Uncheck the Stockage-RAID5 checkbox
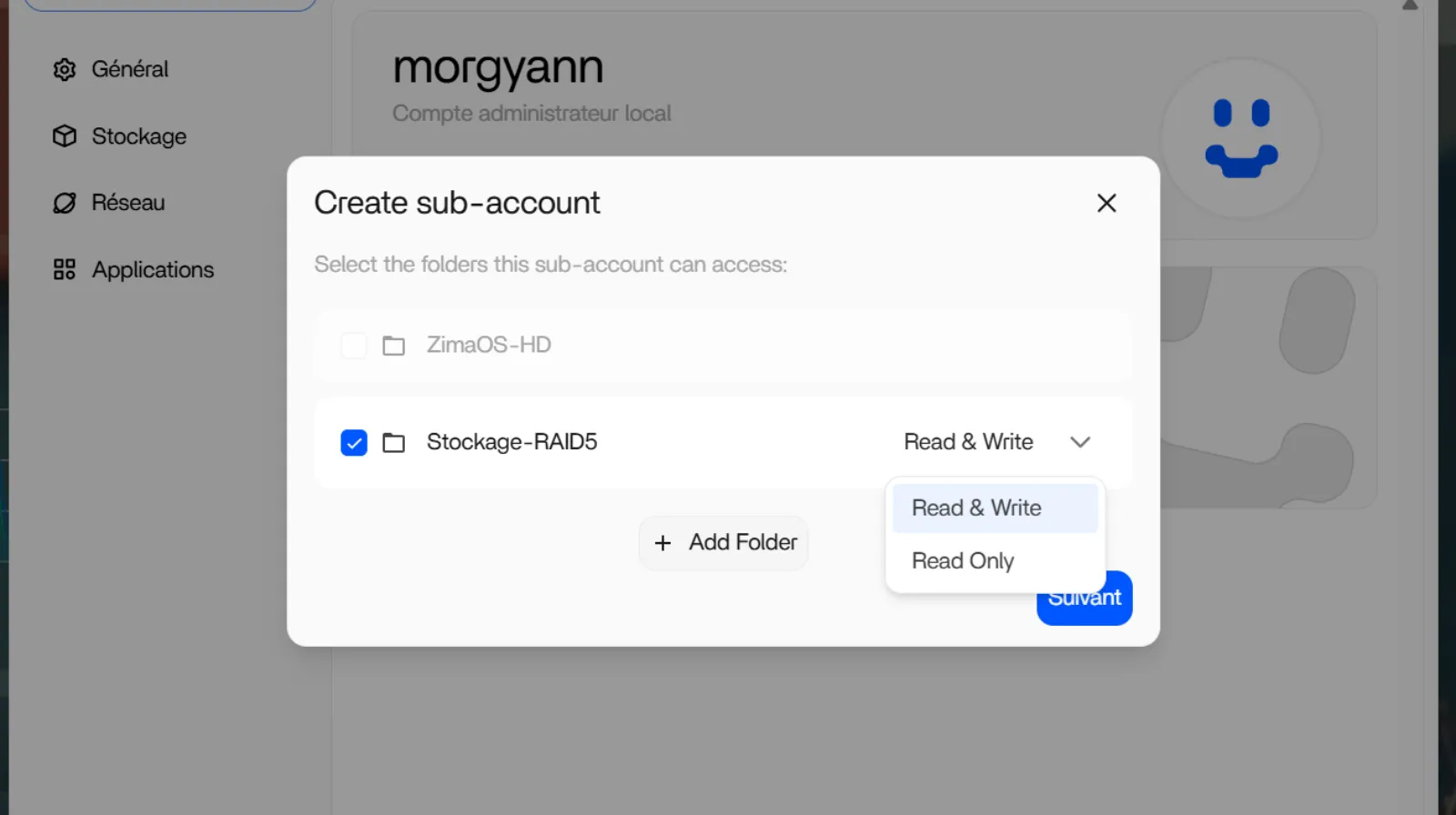The image size is (1456, 815). [x=354, y=443]
